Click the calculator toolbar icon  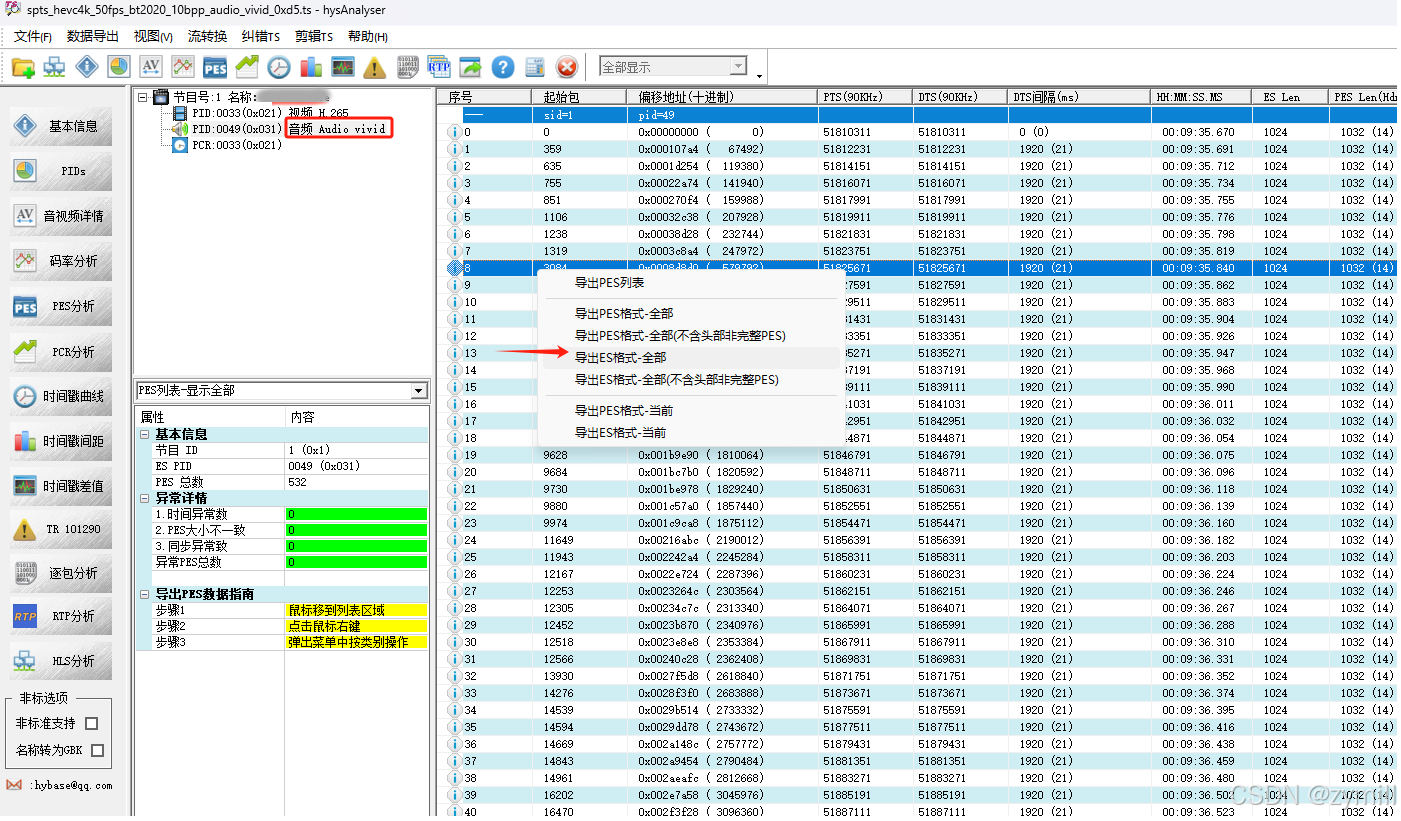coord(535,67)
